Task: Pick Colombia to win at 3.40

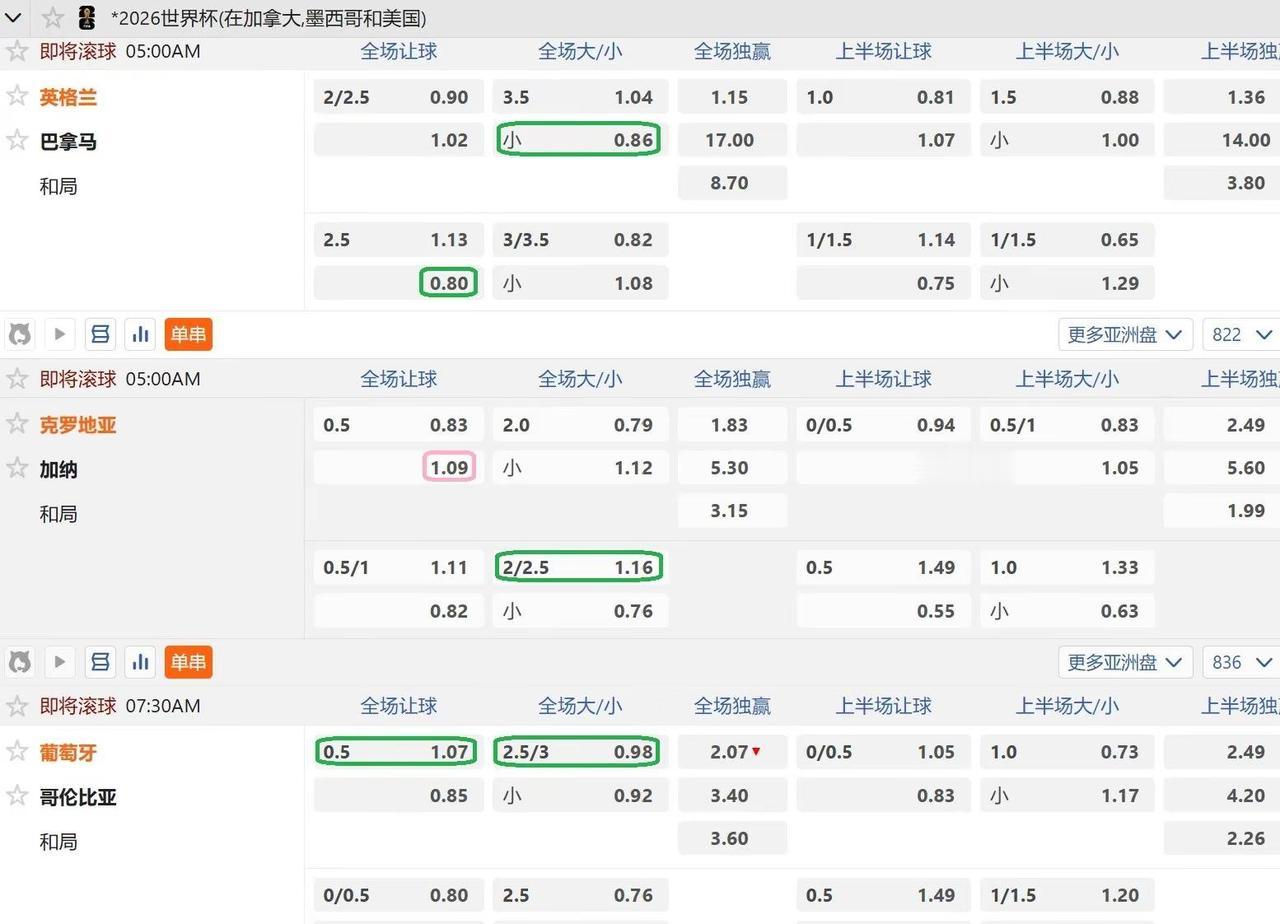Action: click(x=732, y=796)
